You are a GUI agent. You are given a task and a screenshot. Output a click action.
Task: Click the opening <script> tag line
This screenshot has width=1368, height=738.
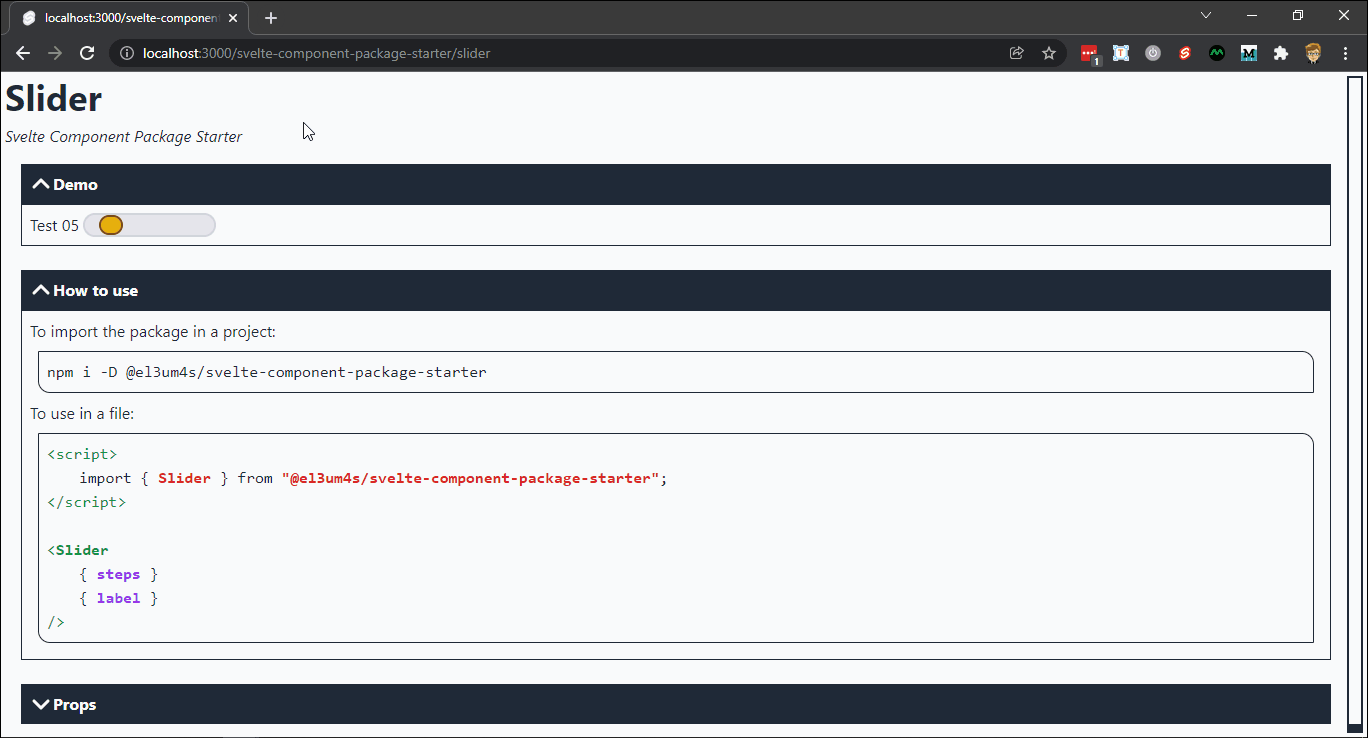click(x=82, y=454)
